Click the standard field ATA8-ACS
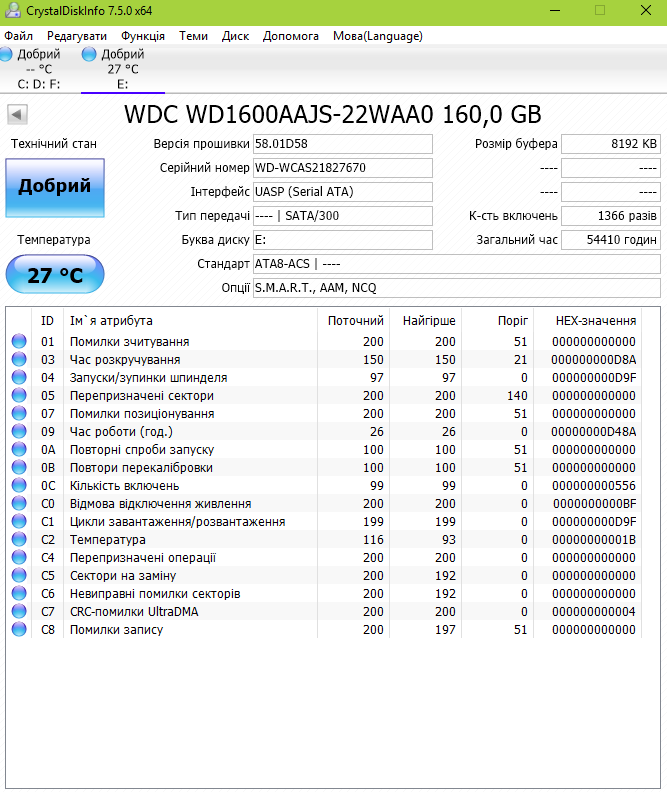Screen dimensions: 667x792 (457, 264)
